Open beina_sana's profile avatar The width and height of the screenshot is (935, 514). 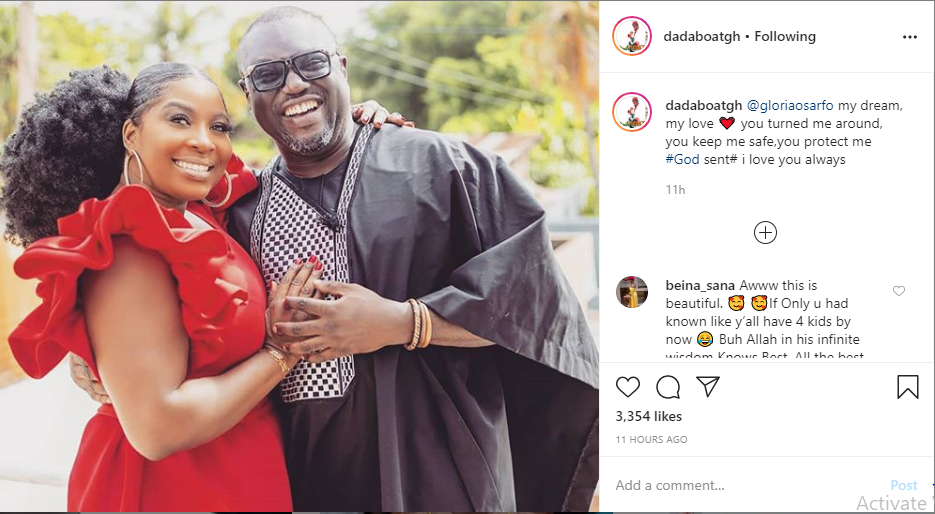click(632, 292)
